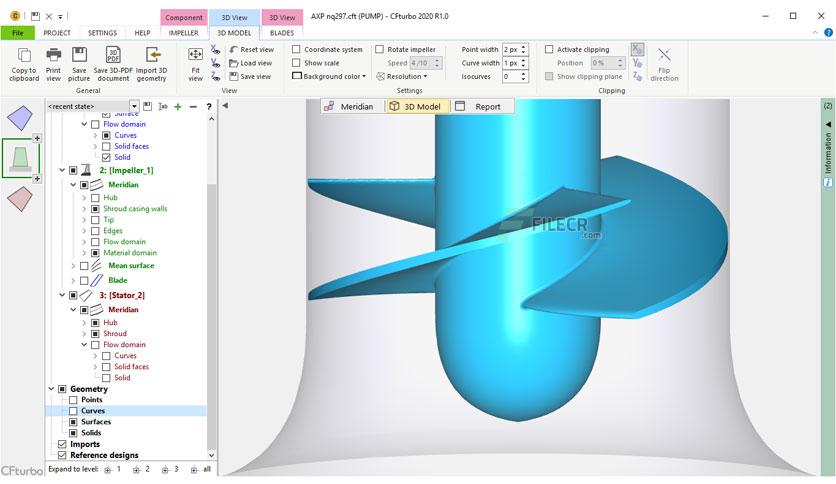The image size is (836, 484).
Task: Click the Print view printer icon
Action: (x=53, y=54)
